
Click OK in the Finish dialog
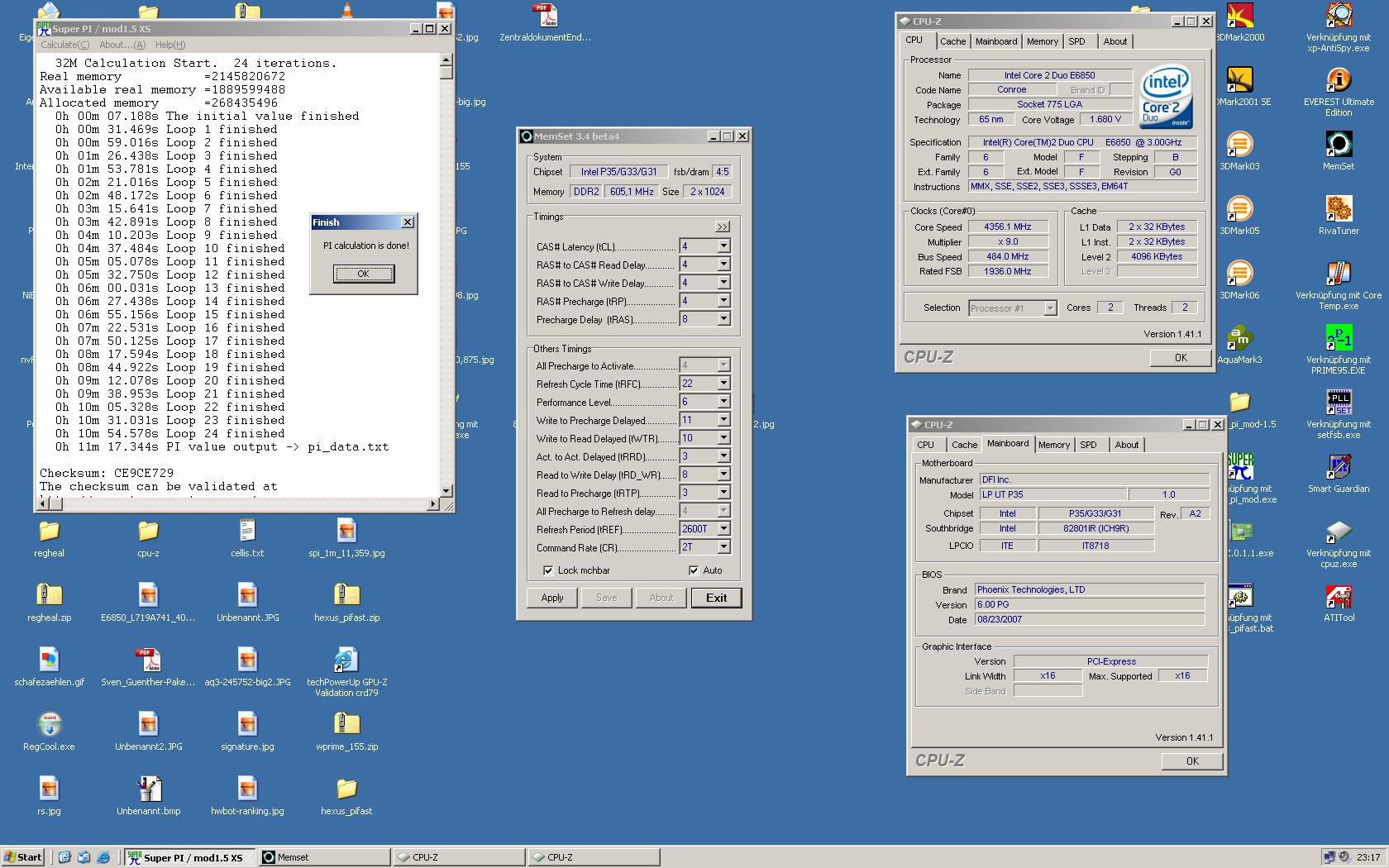click(364, 274)
